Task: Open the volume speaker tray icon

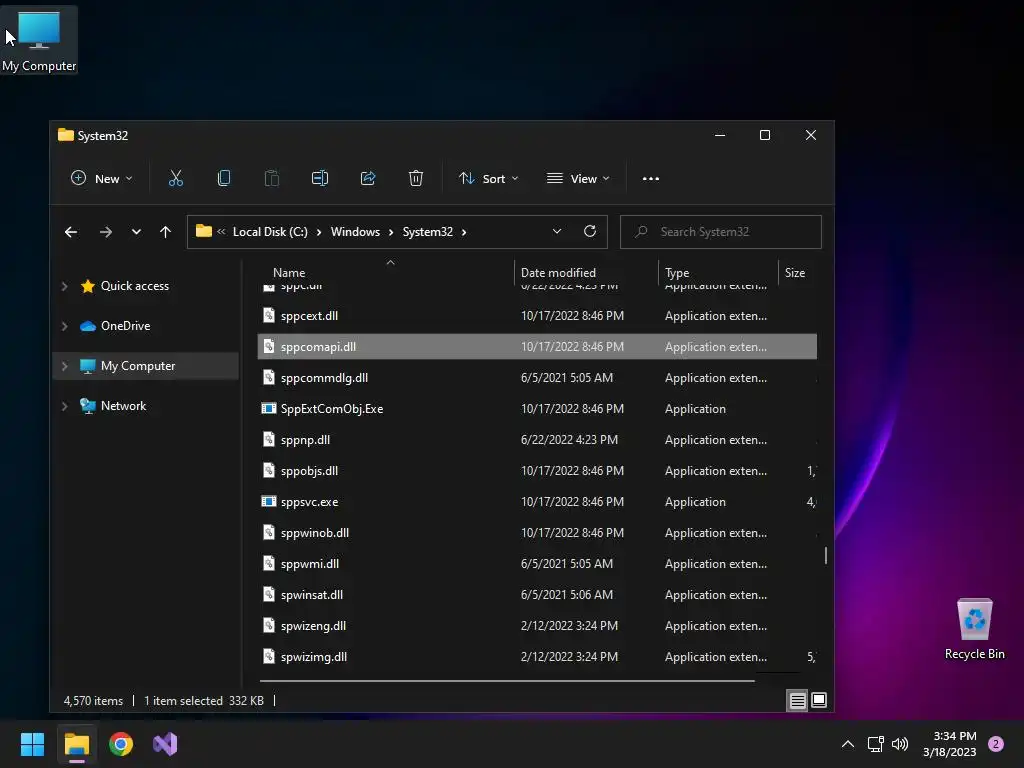Action: [x=900, y=744]
